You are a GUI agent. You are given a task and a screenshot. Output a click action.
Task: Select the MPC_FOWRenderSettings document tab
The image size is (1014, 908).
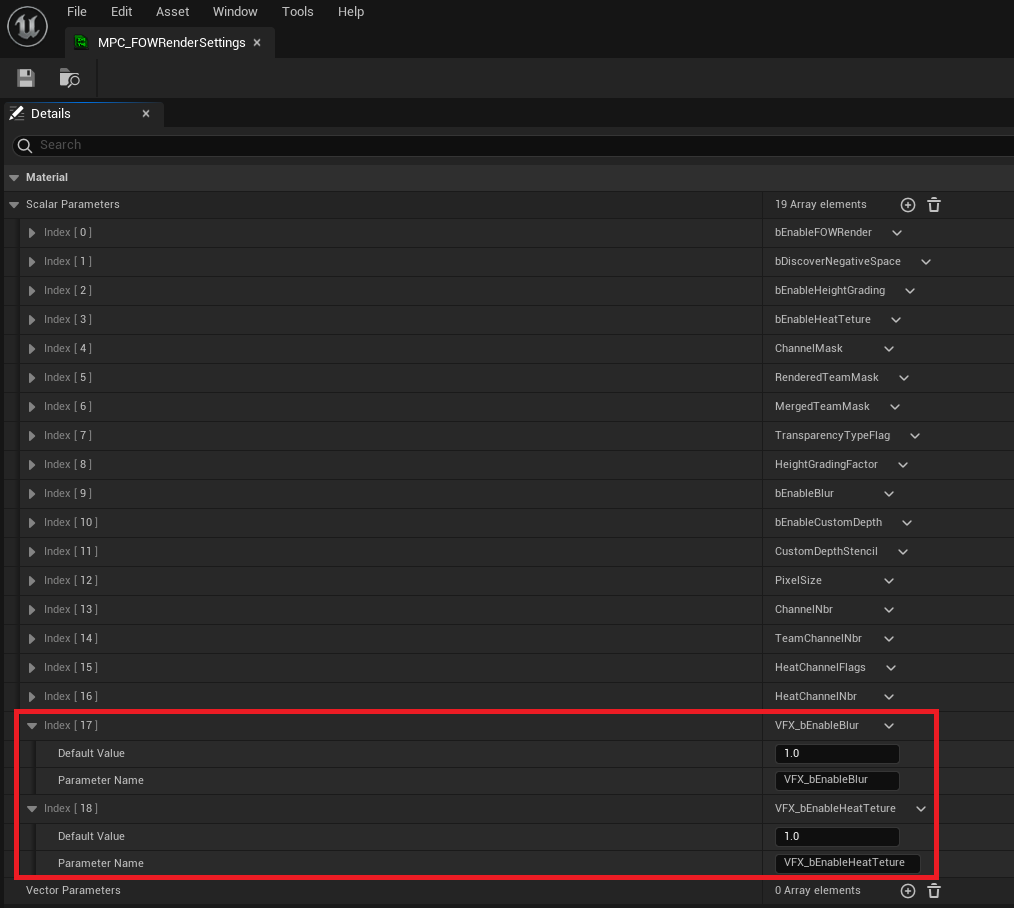[171, 43]
